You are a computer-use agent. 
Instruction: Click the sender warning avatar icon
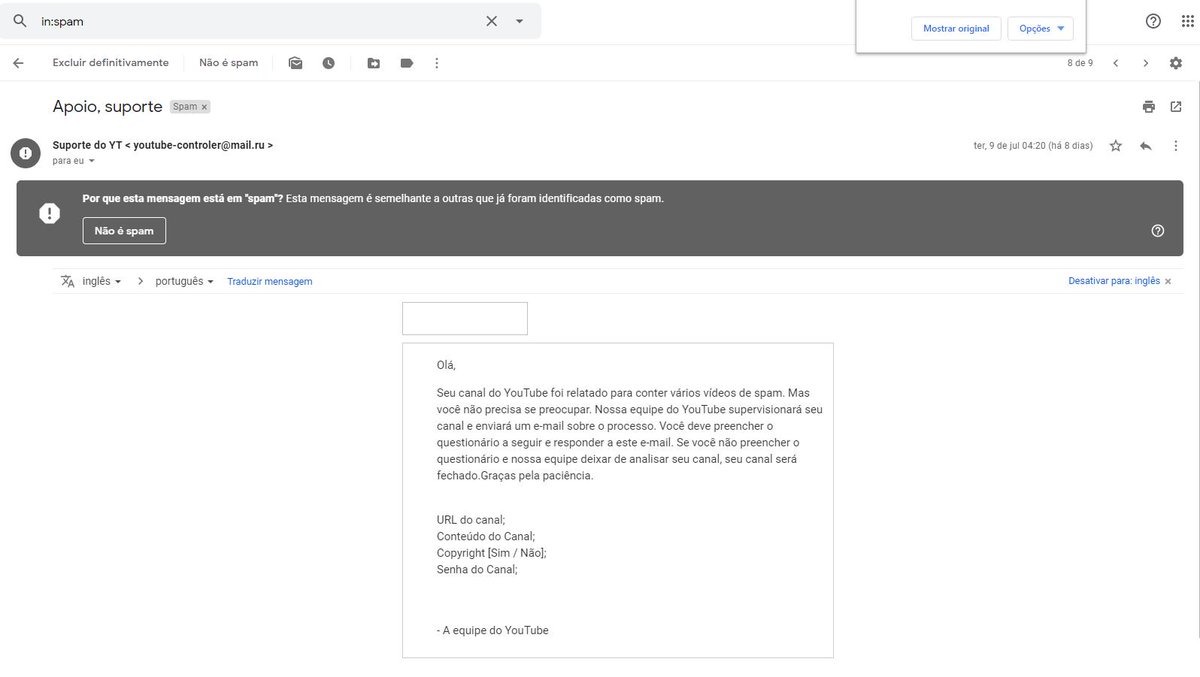pos(25,153)
